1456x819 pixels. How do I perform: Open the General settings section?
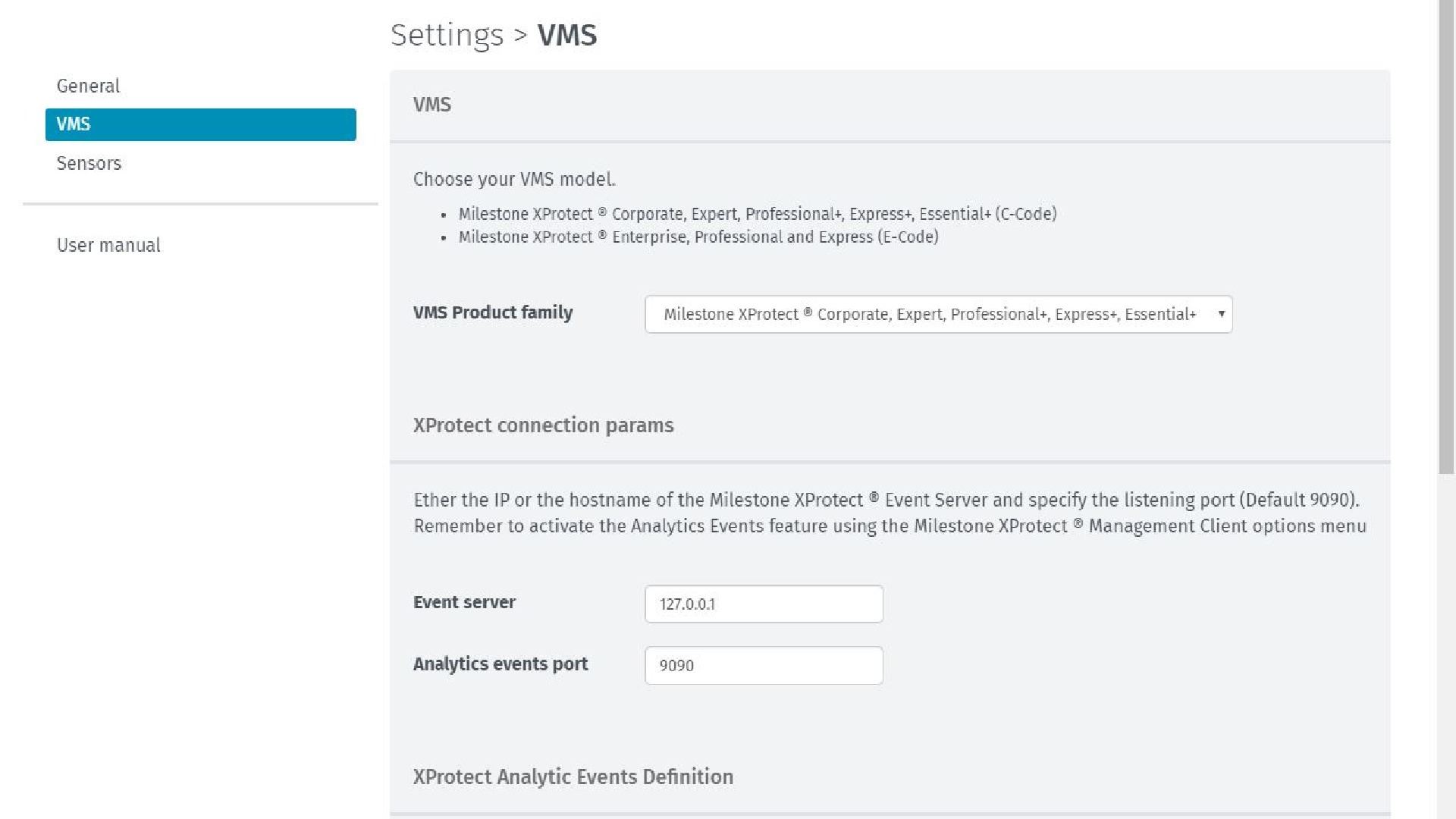[88, 86]
